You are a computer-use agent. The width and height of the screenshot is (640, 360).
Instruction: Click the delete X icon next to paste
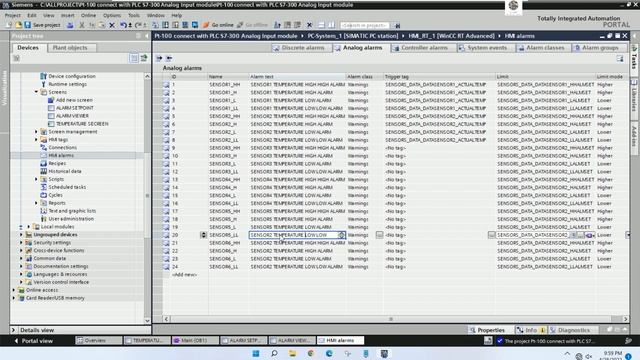(112, 25)
